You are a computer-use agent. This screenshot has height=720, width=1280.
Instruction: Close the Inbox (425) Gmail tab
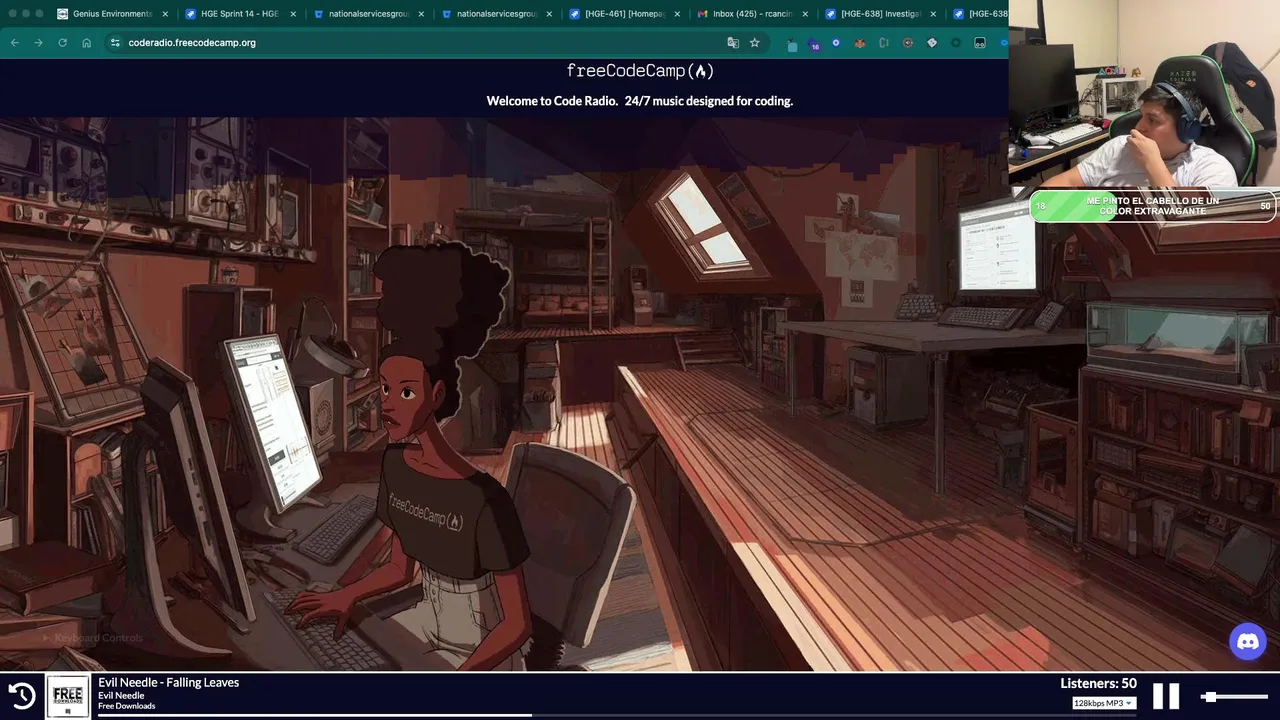tap(805, 14)
